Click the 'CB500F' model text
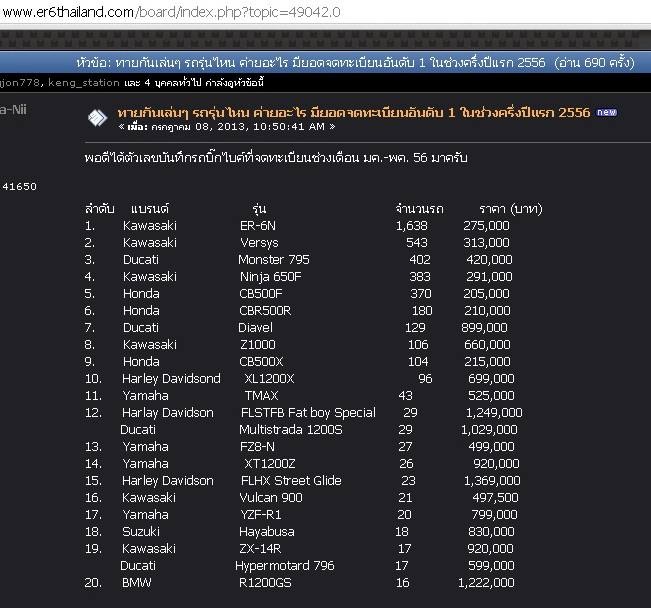This screenshot has width=651, height=608. pyautogui.click(x=261, y=294)
